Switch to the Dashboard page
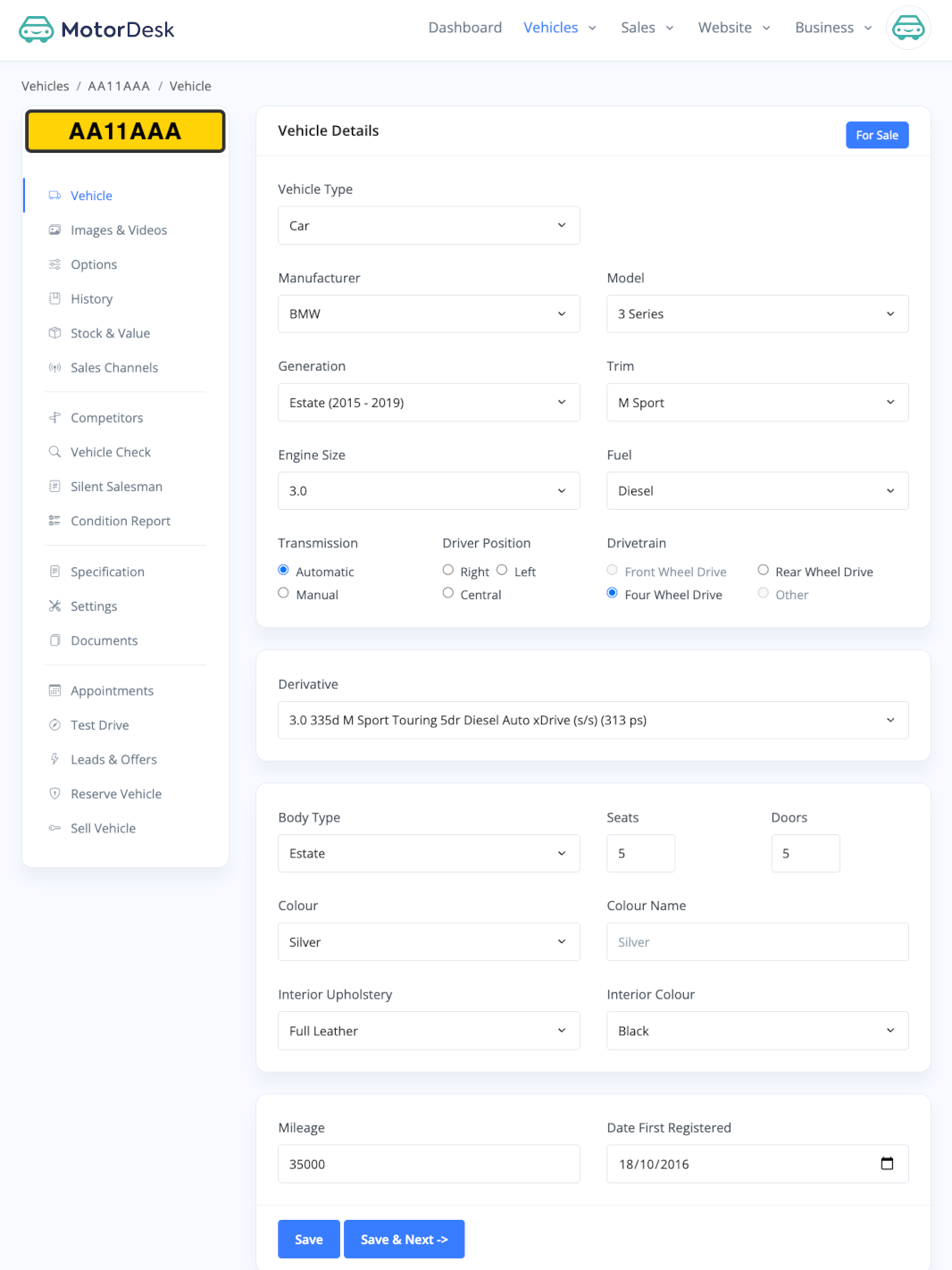This screenshot has width=952, height=1270. (x=465, y=28)
